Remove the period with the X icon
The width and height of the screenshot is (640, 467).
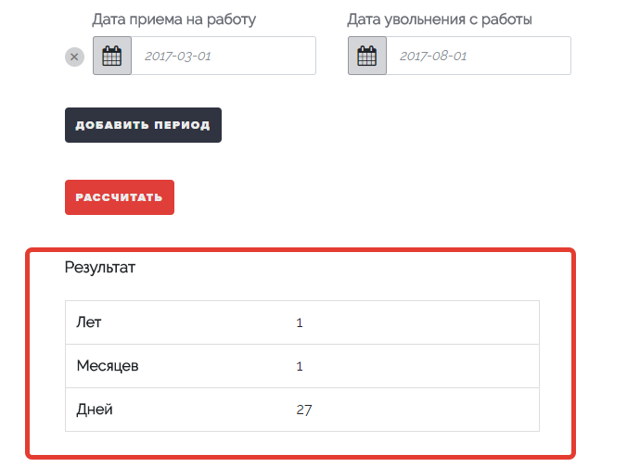[x=74, y=57]
